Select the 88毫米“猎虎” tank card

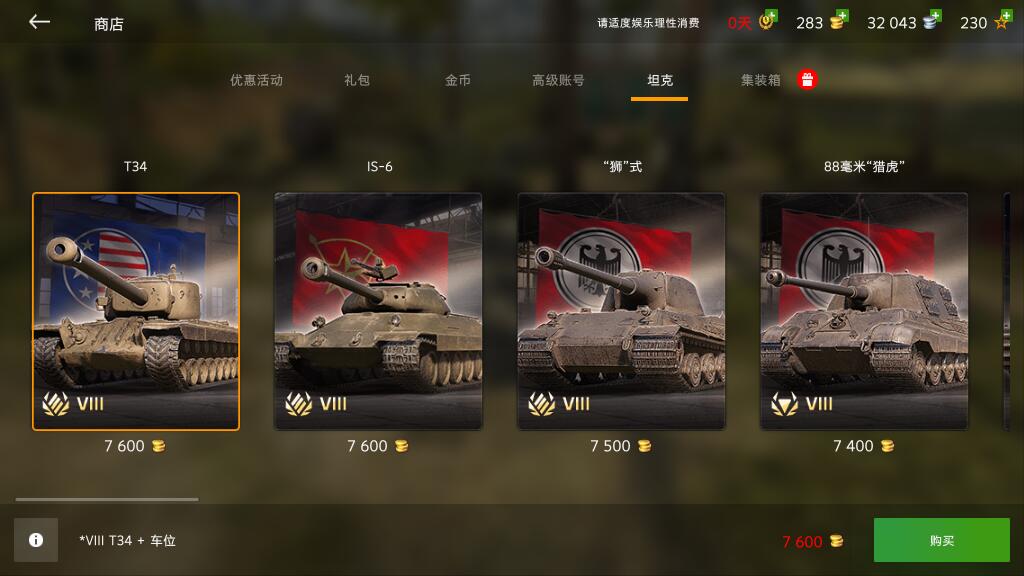click(864, 312)
